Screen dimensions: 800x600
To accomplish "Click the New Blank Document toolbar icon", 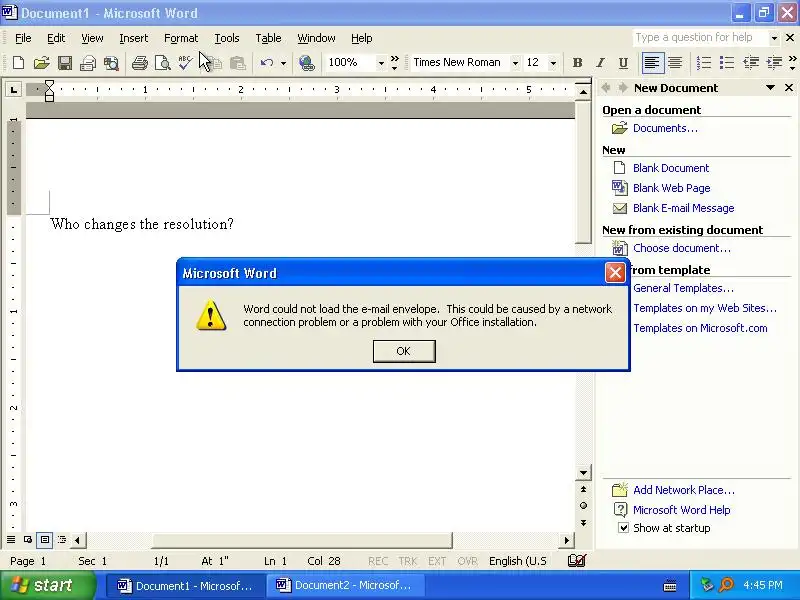I will tap(18, 63).
